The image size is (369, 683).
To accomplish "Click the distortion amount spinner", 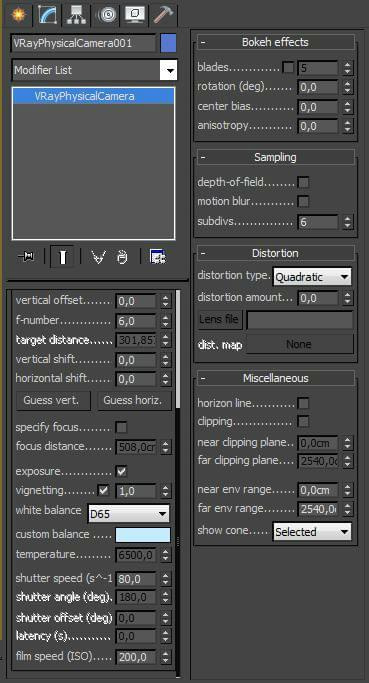I will coord(347,298).
